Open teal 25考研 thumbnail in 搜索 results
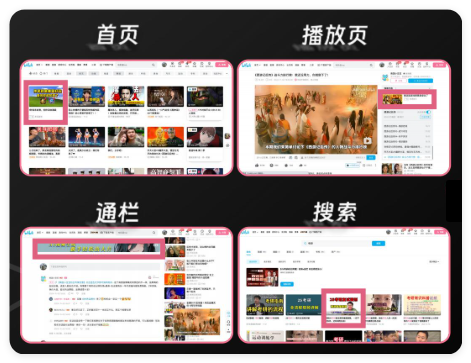 pyautogui.click(x=304, y=305)
